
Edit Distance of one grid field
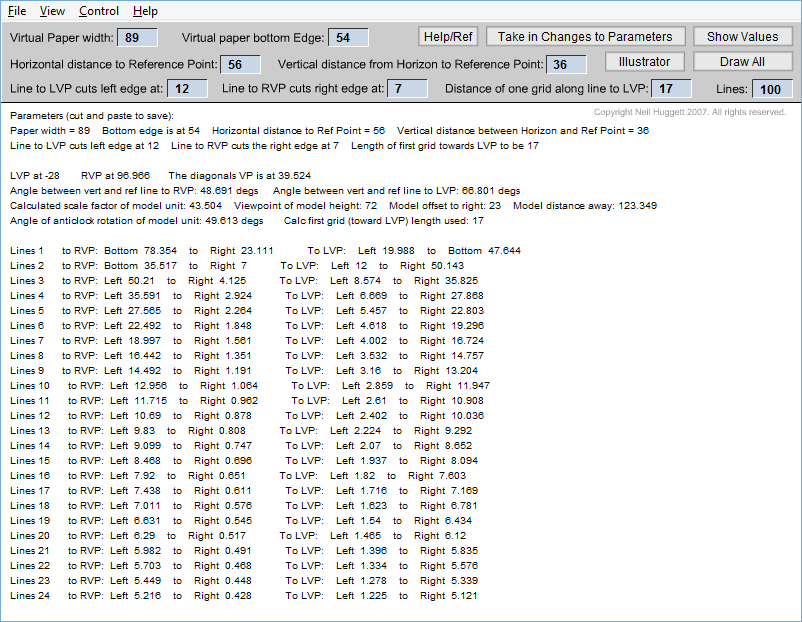coord(671,88)
